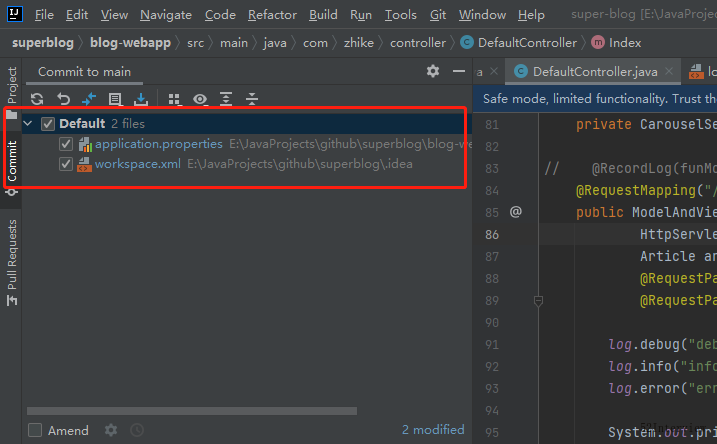Click the Changelists icon in commit toolbar
The width and height of the screenshot is (717, 444).
click(x=115, y=99)
